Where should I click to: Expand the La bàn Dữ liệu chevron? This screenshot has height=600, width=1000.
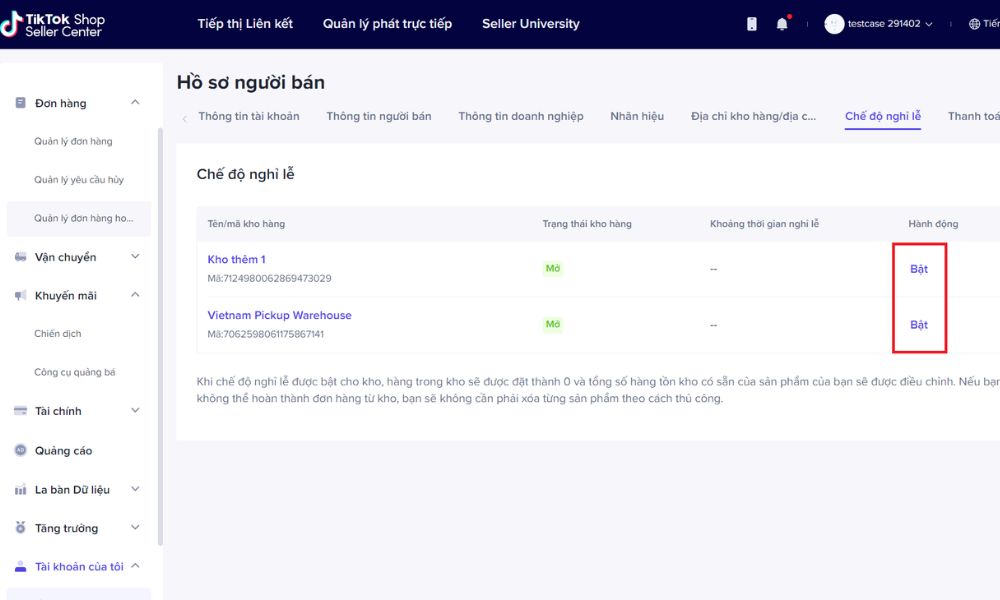click(x=135, y=489)
